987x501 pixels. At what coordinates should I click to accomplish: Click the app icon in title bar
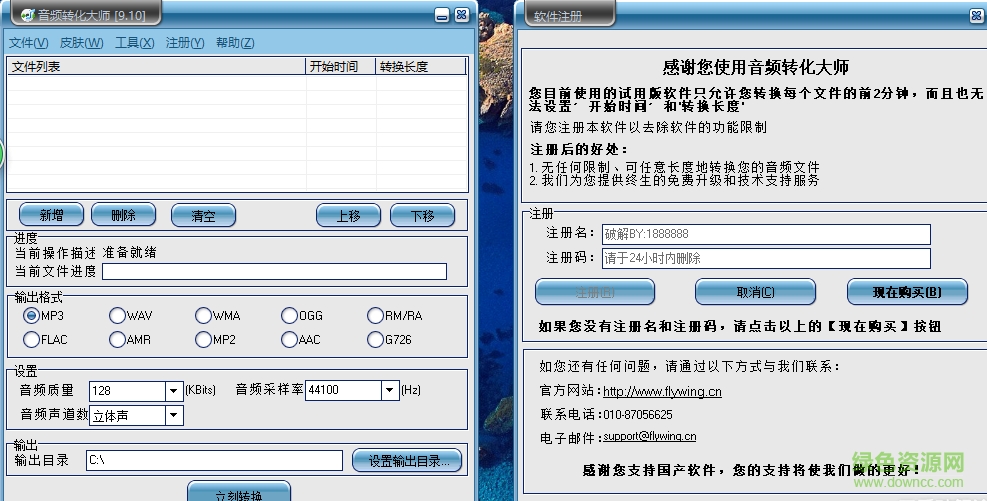[27, 15]
